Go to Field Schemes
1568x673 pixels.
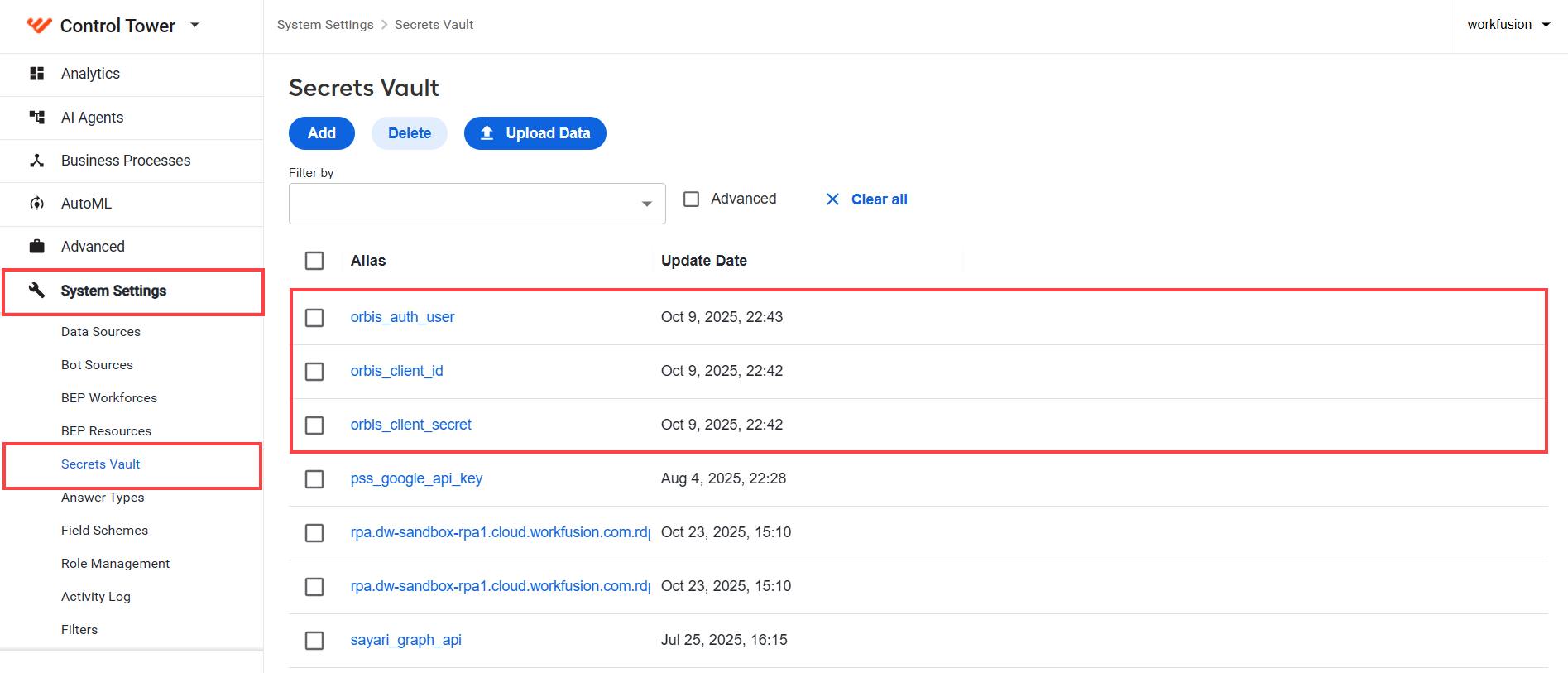(x=104, y=531)
